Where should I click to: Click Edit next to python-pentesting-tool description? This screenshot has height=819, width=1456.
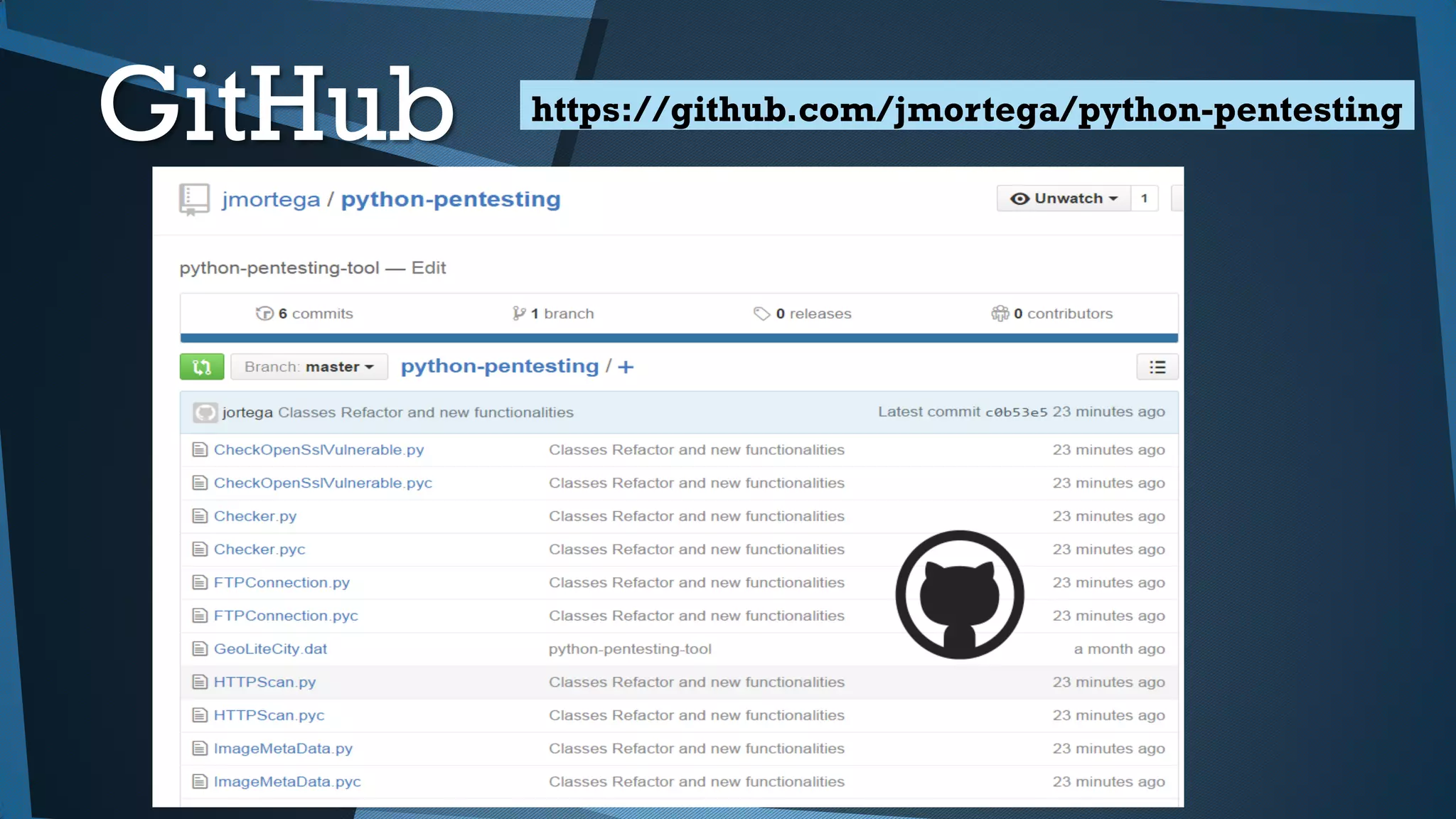[429, 268]
